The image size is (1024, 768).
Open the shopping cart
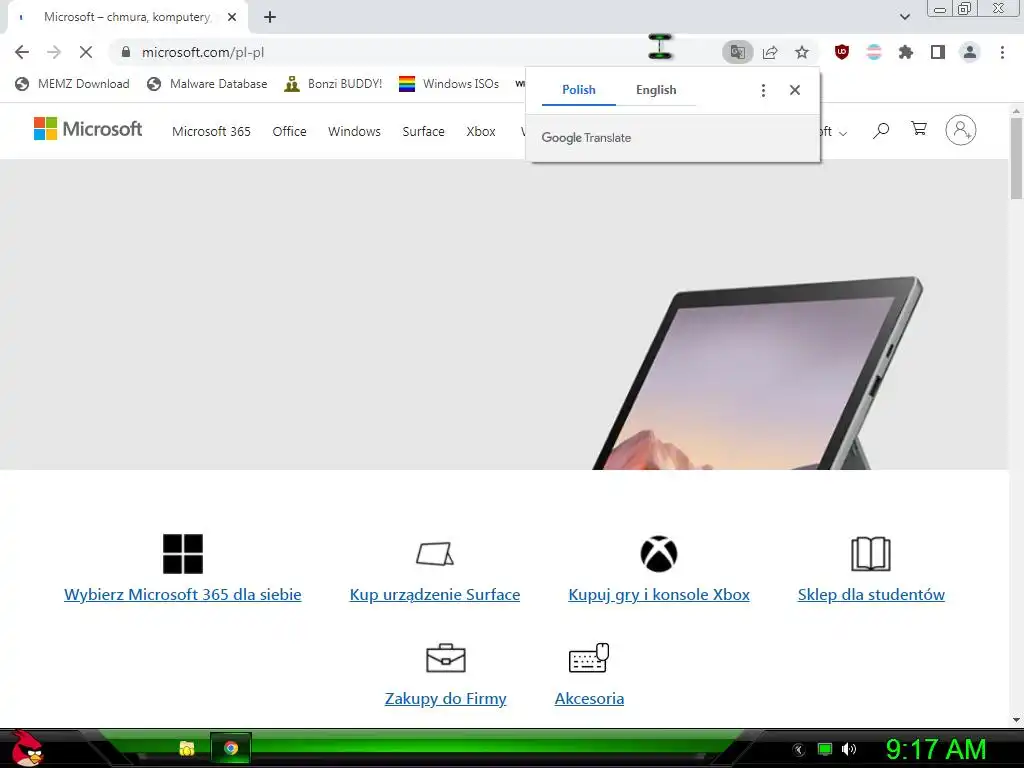tap(919, 129)
